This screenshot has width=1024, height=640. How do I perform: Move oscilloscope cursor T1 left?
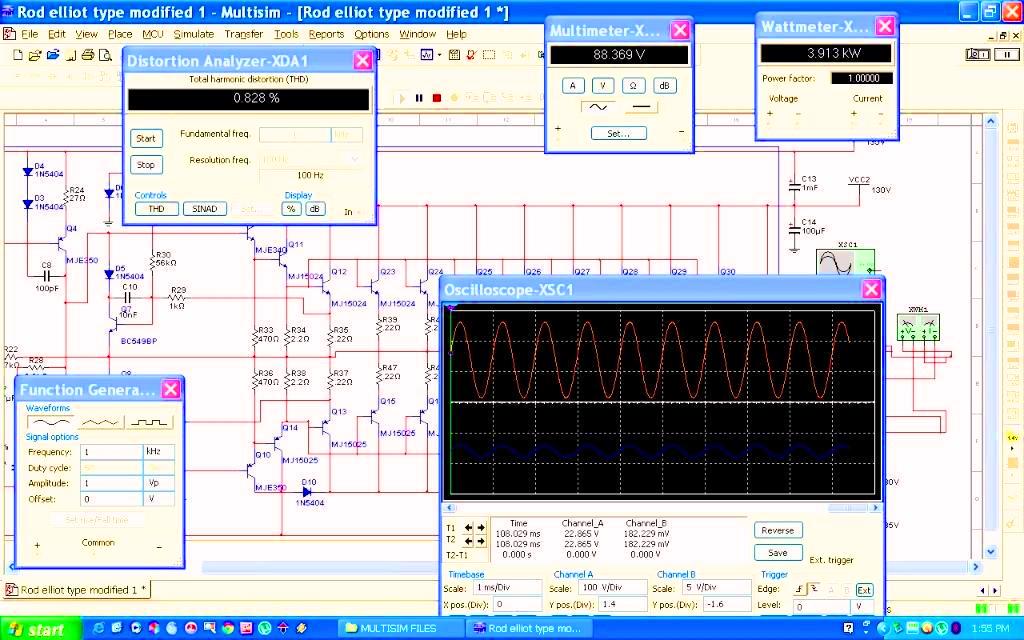click(468, 528)
